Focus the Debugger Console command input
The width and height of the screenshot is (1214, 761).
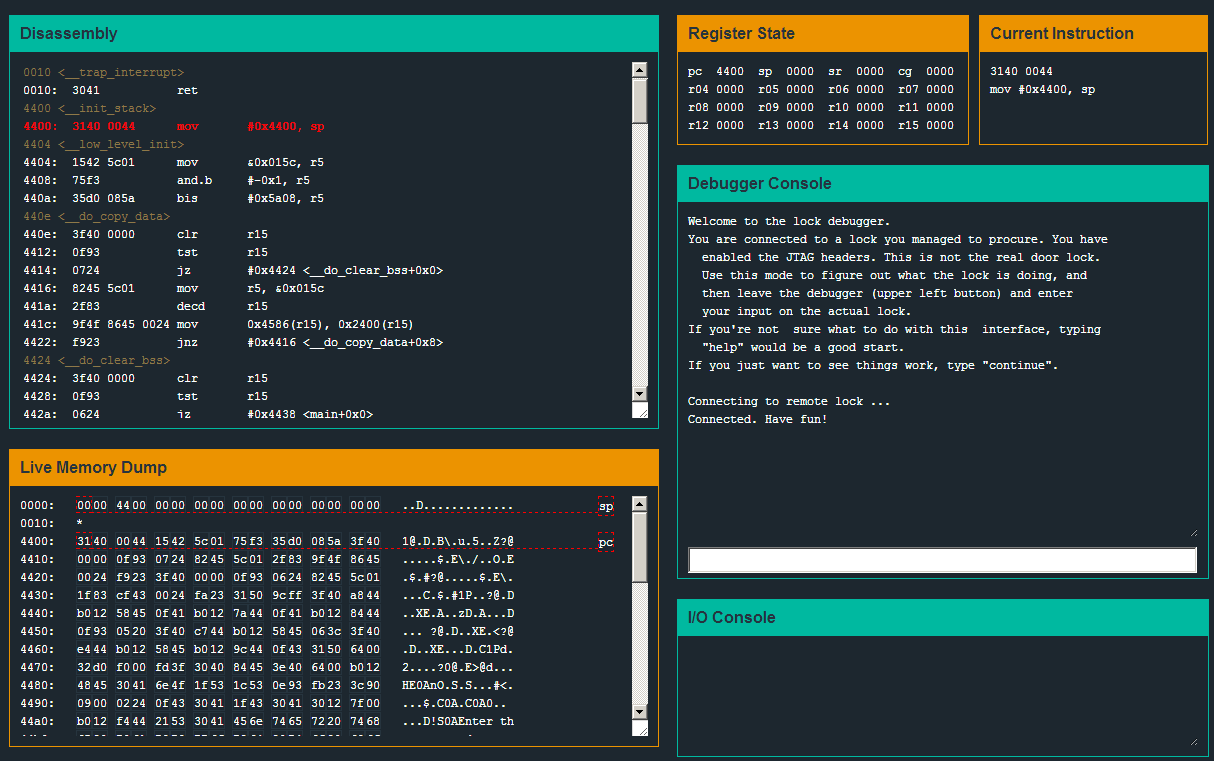942,560
